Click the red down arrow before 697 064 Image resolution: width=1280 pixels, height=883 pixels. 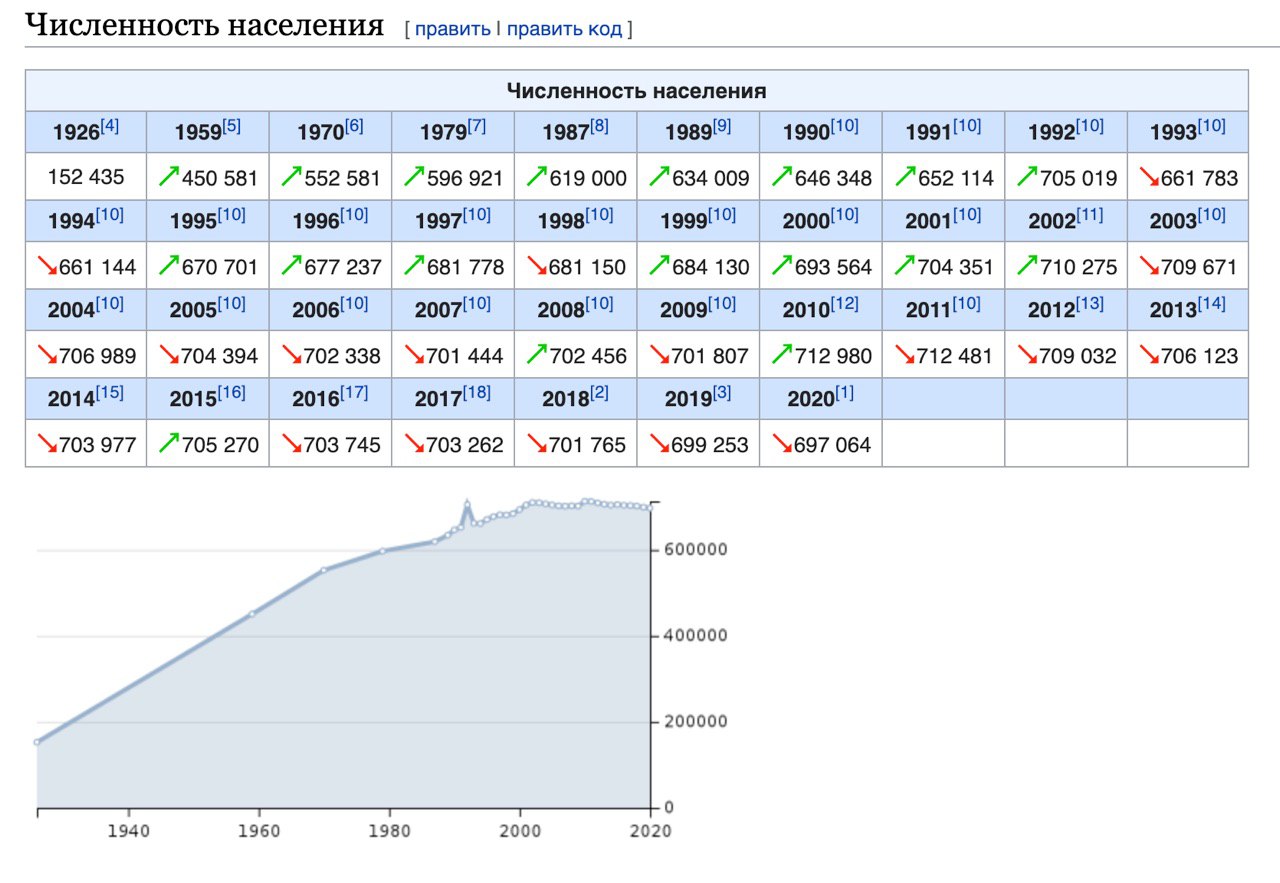coord(782,443)
